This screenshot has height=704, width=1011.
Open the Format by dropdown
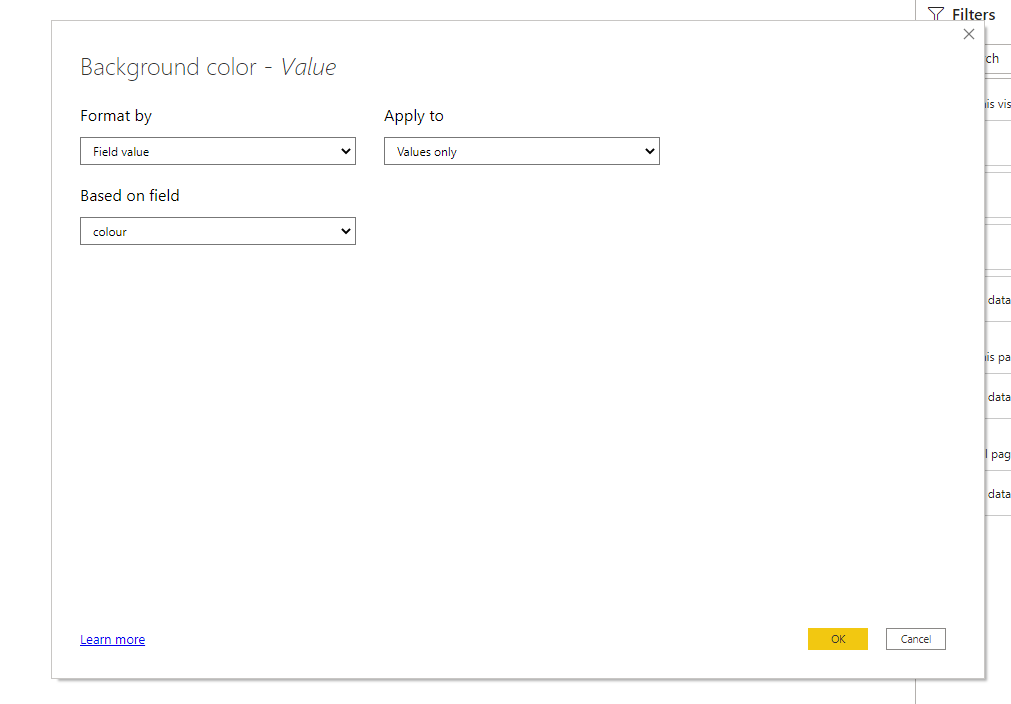218,151
